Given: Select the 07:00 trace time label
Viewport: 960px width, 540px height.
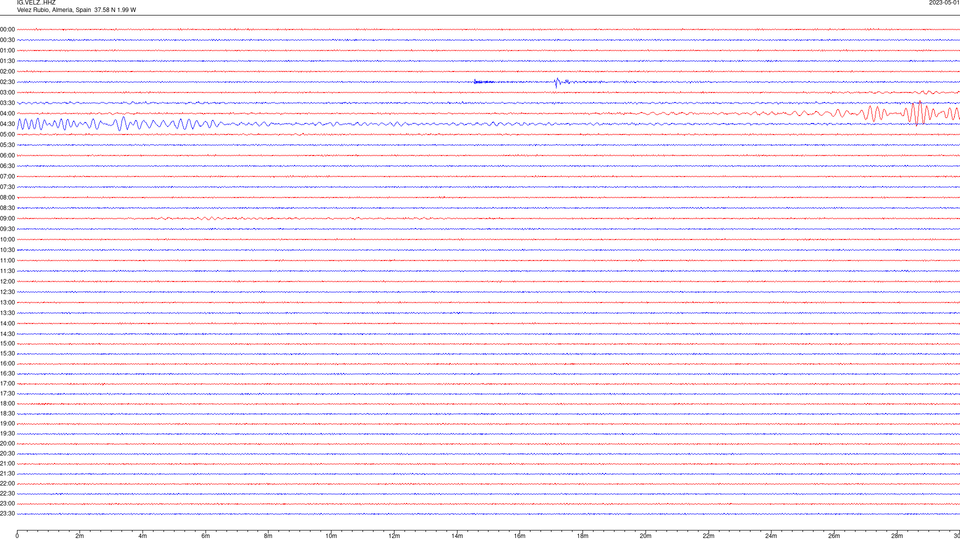Looking at the screenshot, I should coord(7,176).
